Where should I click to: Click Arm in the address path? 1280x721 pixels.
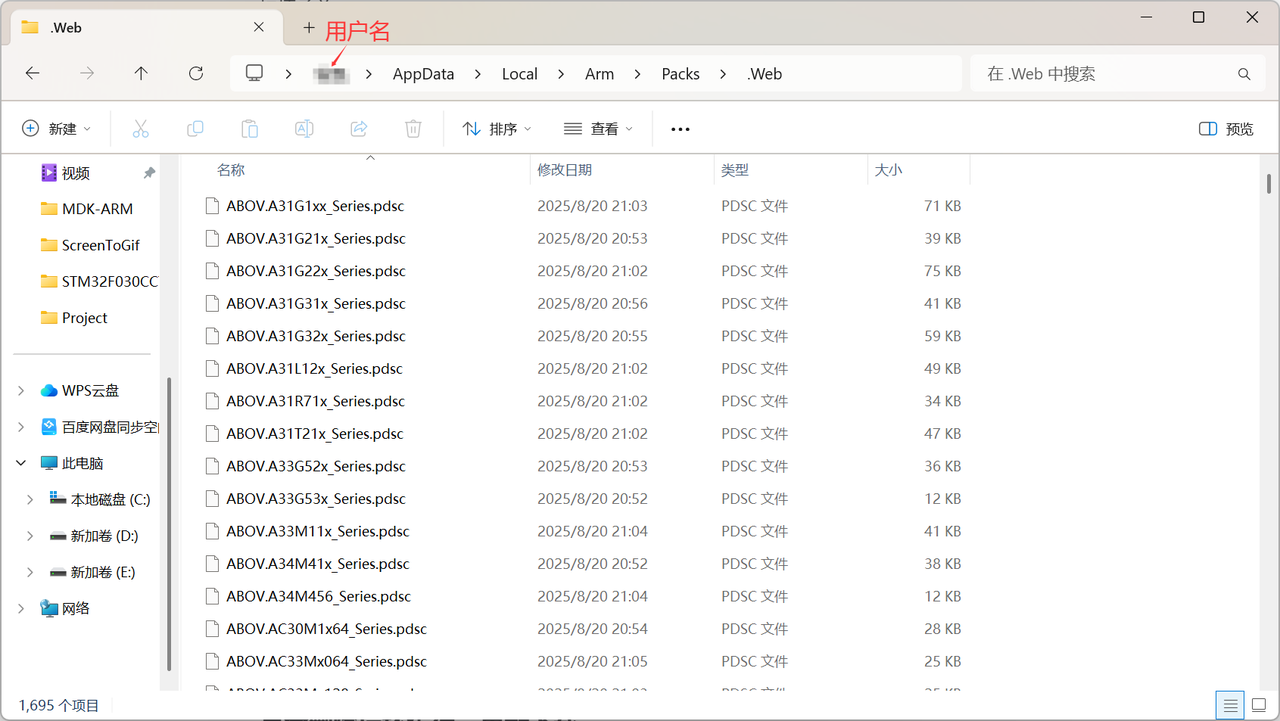click(x=600, y=74)
